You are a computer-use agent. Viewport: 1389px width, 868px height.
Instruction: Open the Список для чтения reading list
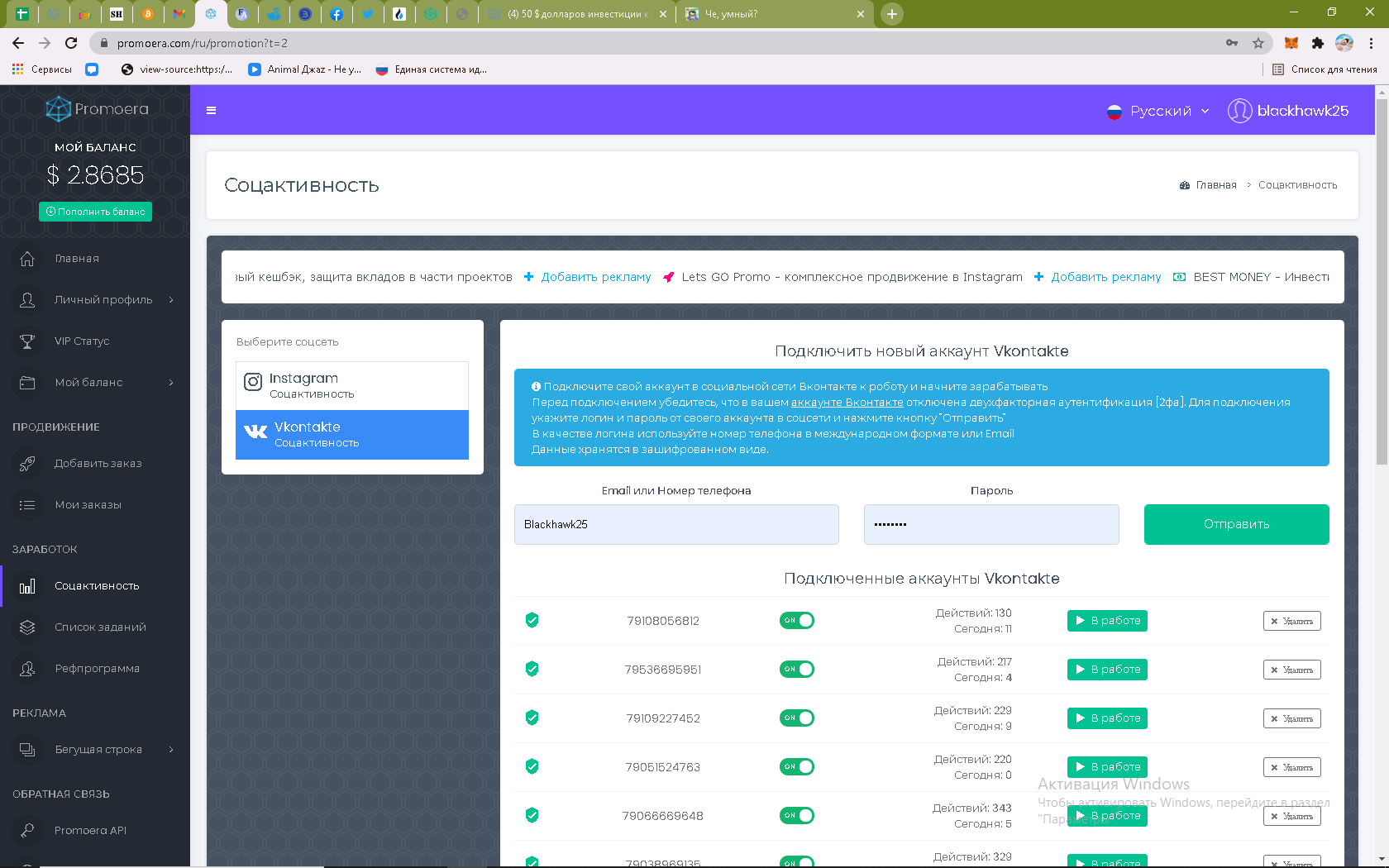[1325, 69]
